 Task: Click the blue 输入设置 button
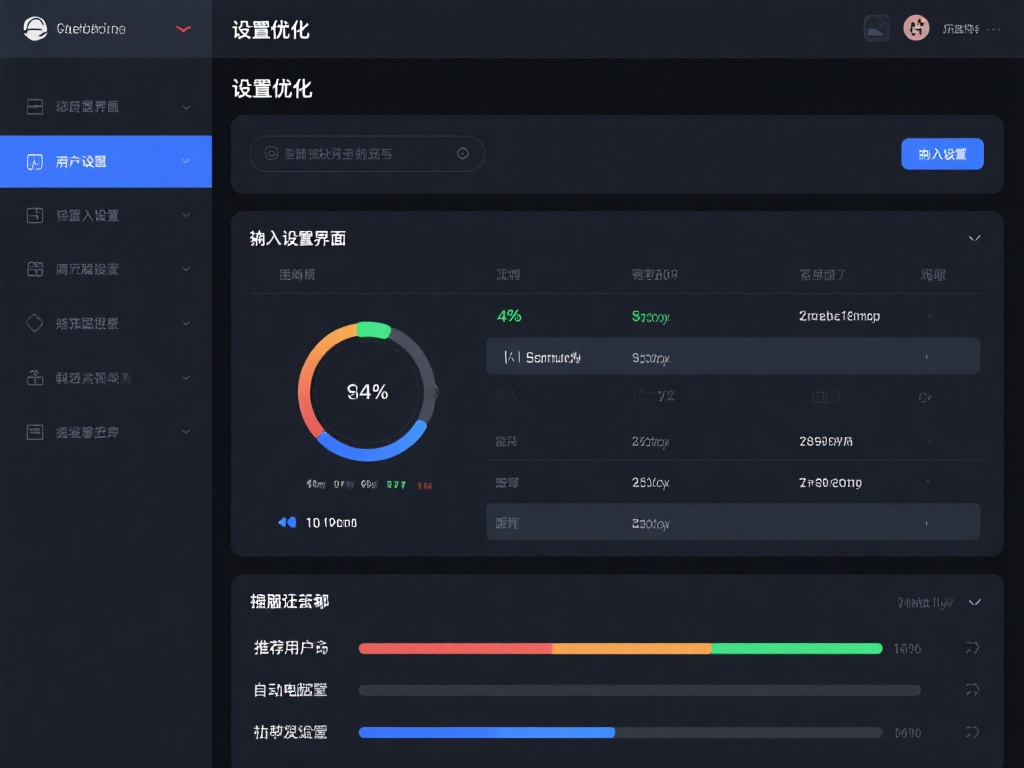(941, 153)
